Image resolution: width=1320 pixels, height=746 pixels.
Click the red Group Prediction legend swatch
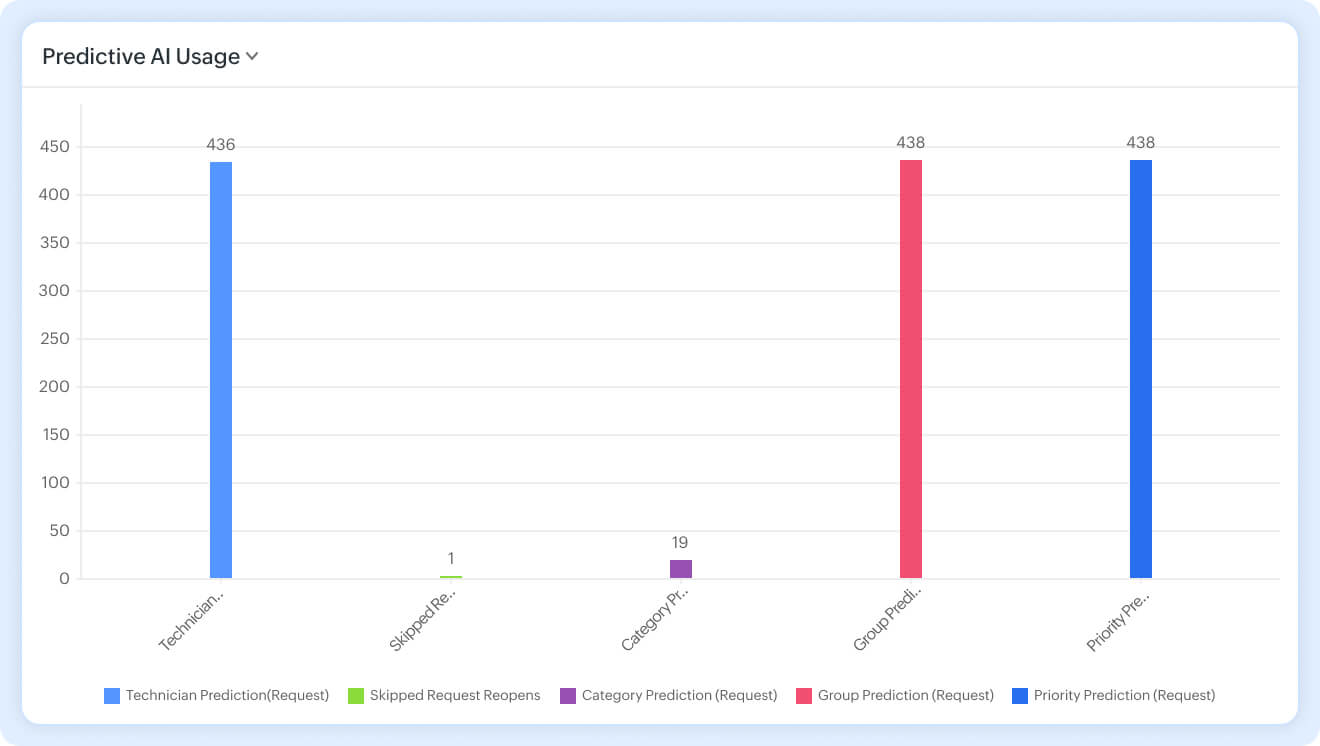803,696
